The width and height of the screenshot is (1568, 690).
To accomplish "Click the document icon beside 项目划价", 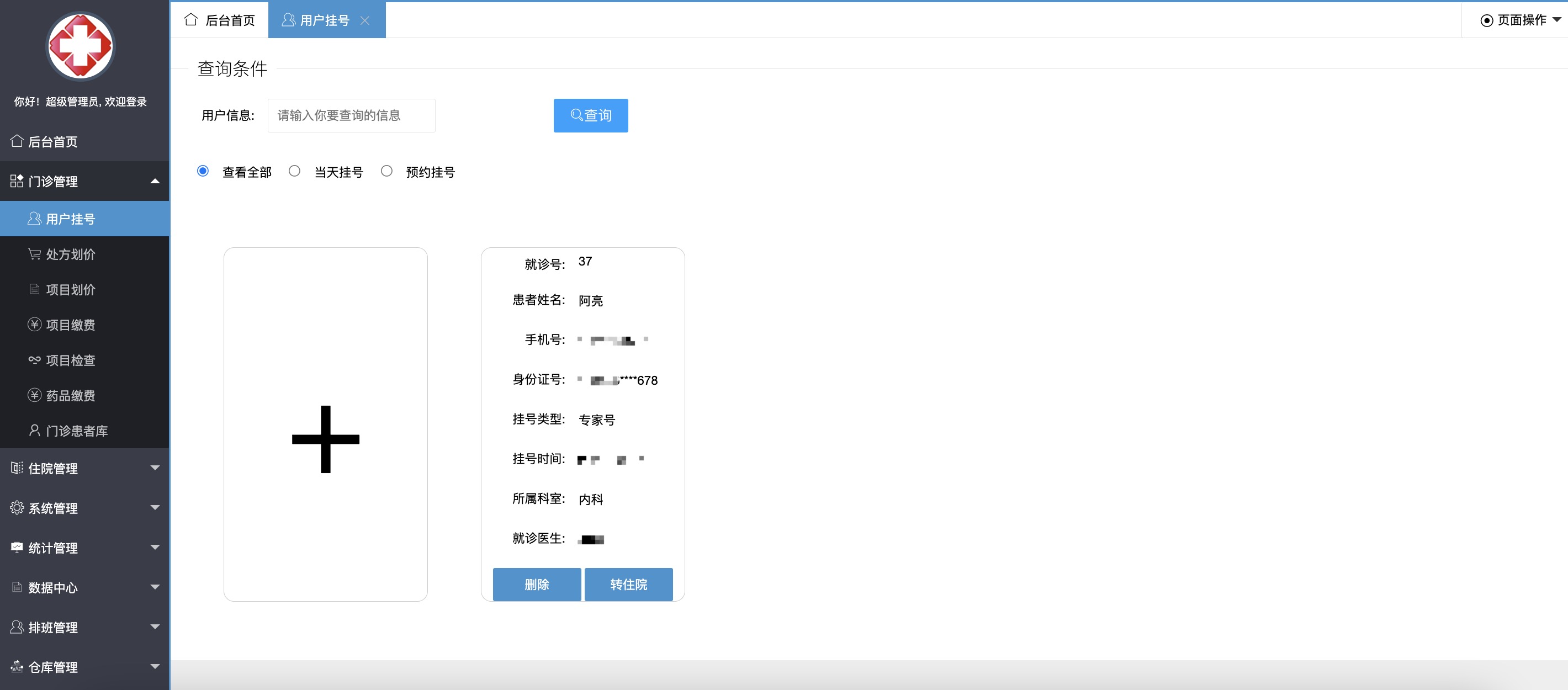I will click(x=35, y=289).
